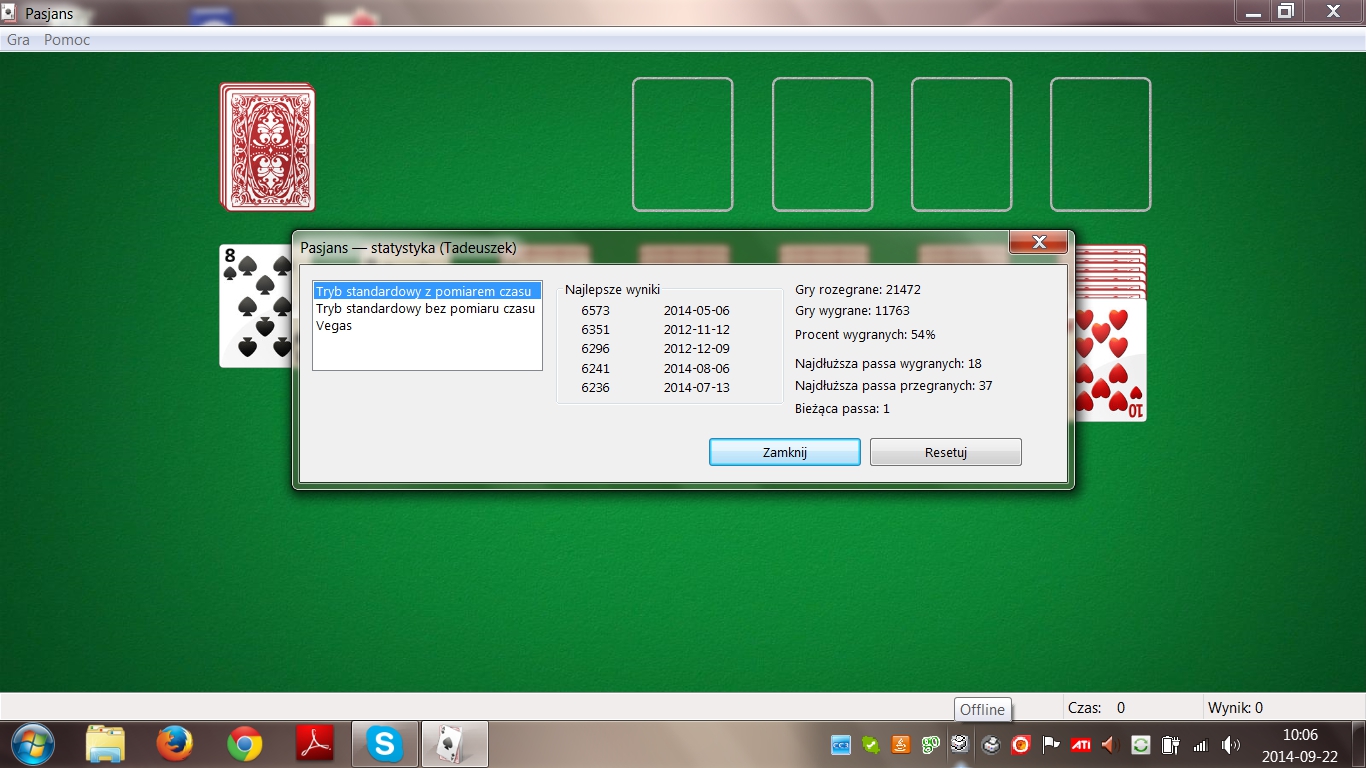Image resolution: width=1366 pixels, height=768 pixels.
Task: Restore down the Pasjans window
Action: click(1285, 12)
